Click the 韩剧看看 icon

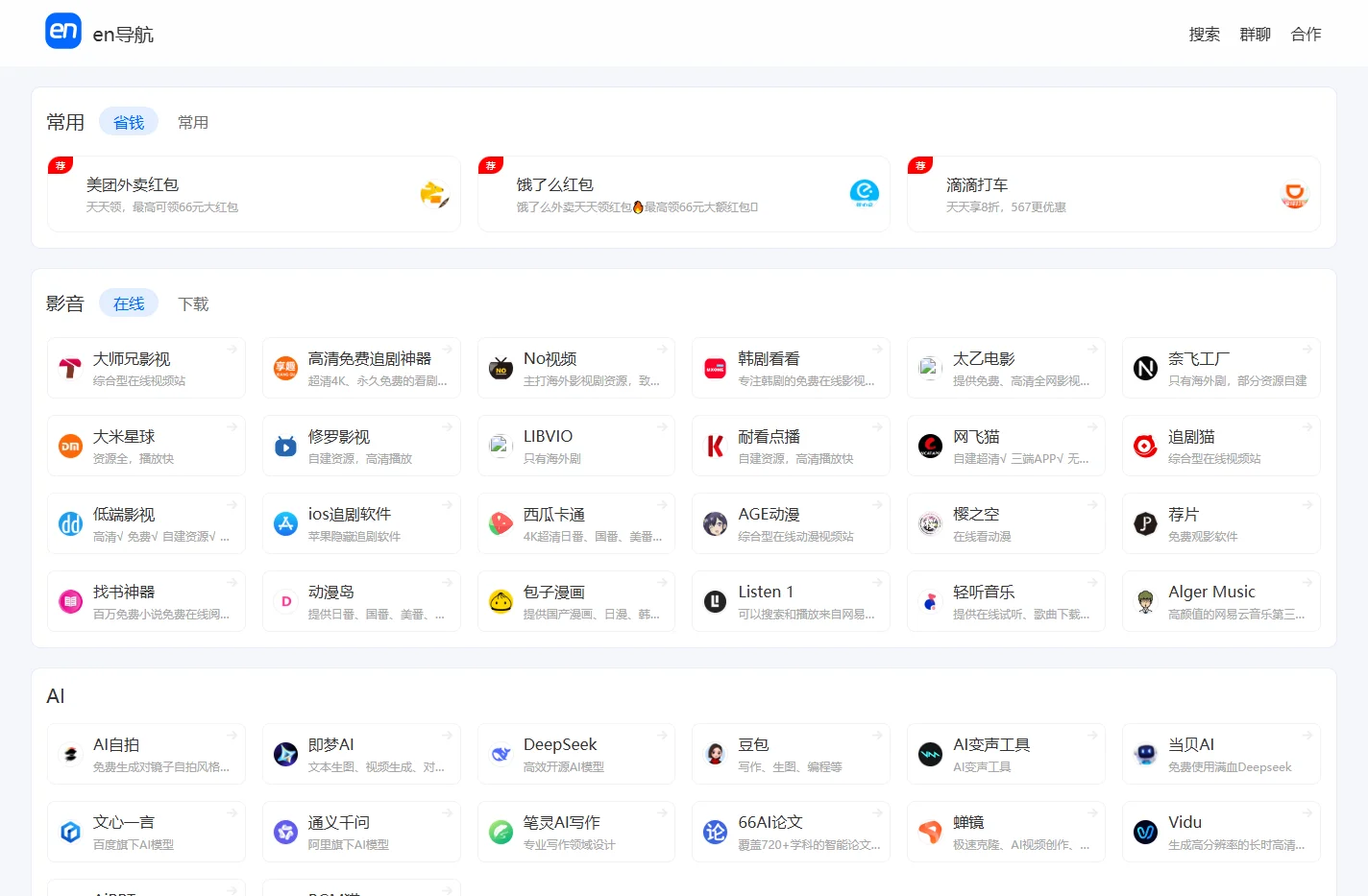(716, 368)
